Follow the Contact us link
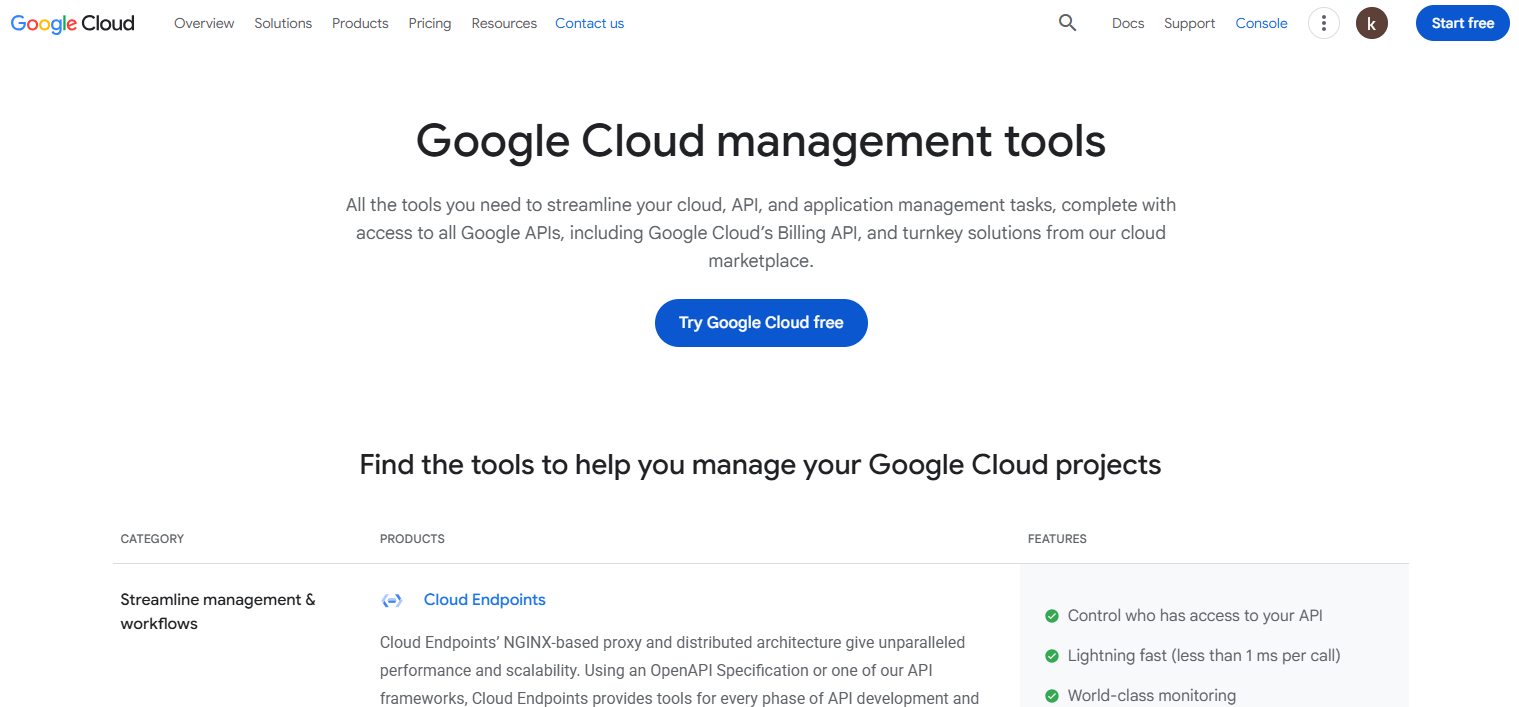The height and width of the screenshot is (707, 1519). click(589, 23)
